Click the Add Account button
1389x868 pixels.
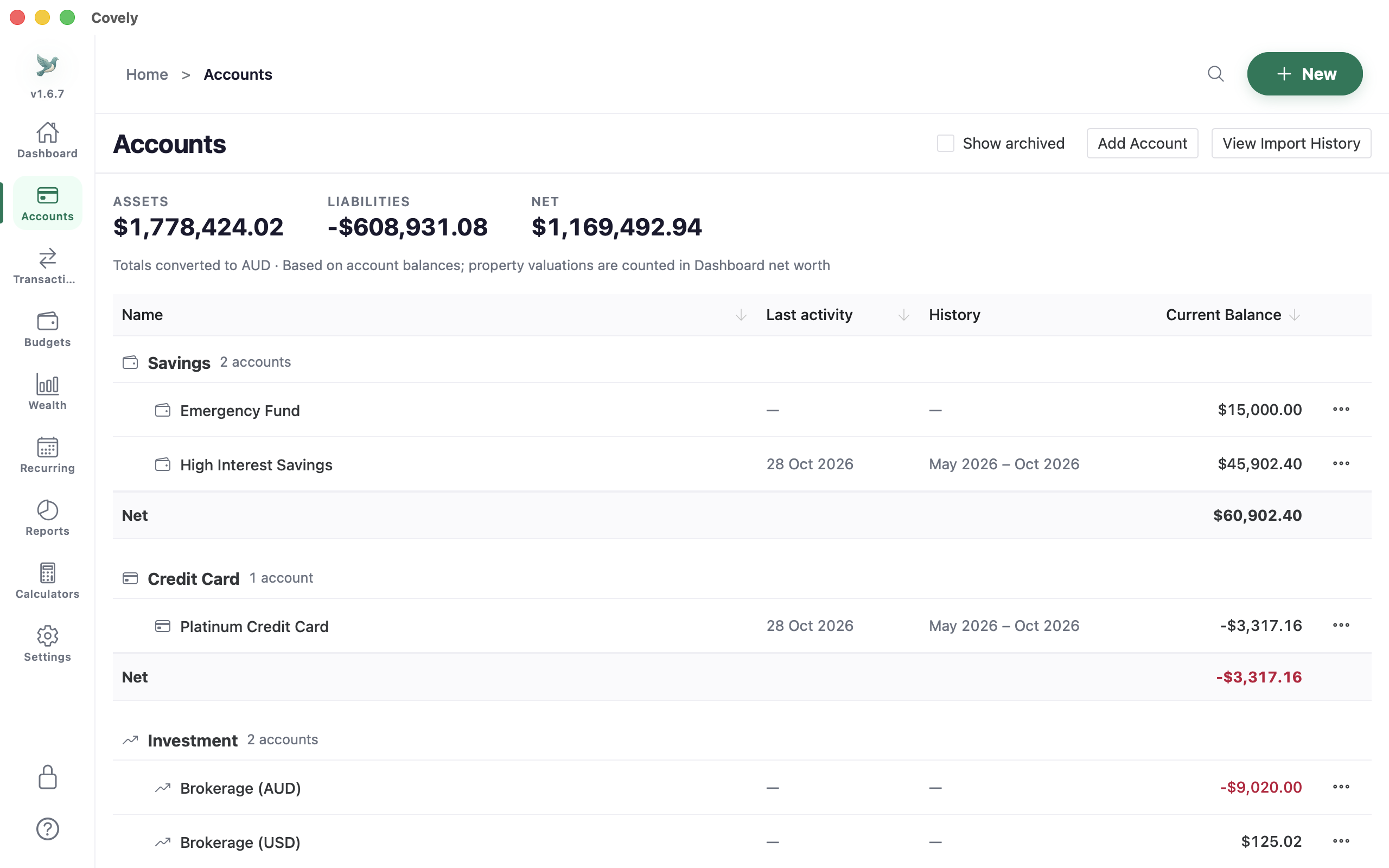point(1142,144)
